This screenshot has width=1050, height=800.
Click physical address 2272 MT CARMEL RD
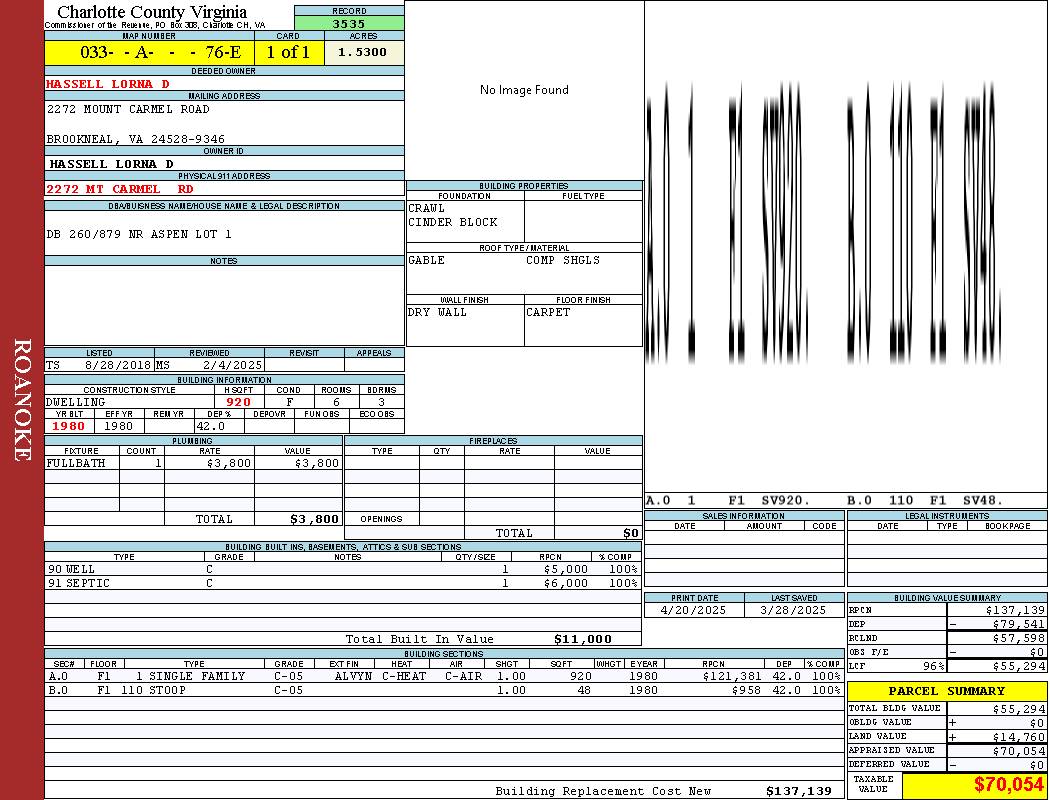(x=119, y=189)
